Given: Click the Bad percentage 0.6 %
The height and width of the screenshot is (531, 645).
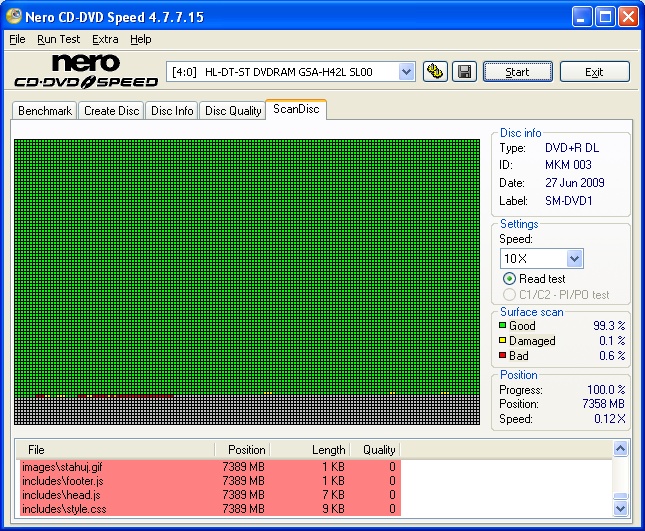Looking at the screenshot, I should click(612, 355).
